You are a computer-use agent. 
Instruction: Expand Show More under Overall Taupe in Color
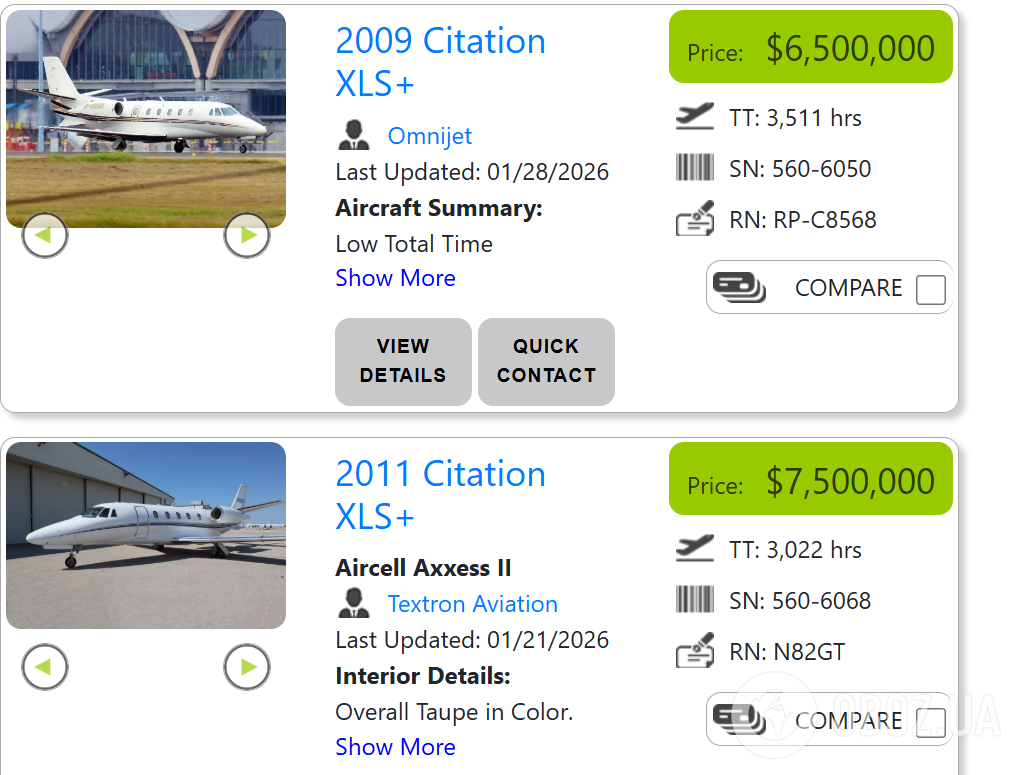(x=395, y=747)
